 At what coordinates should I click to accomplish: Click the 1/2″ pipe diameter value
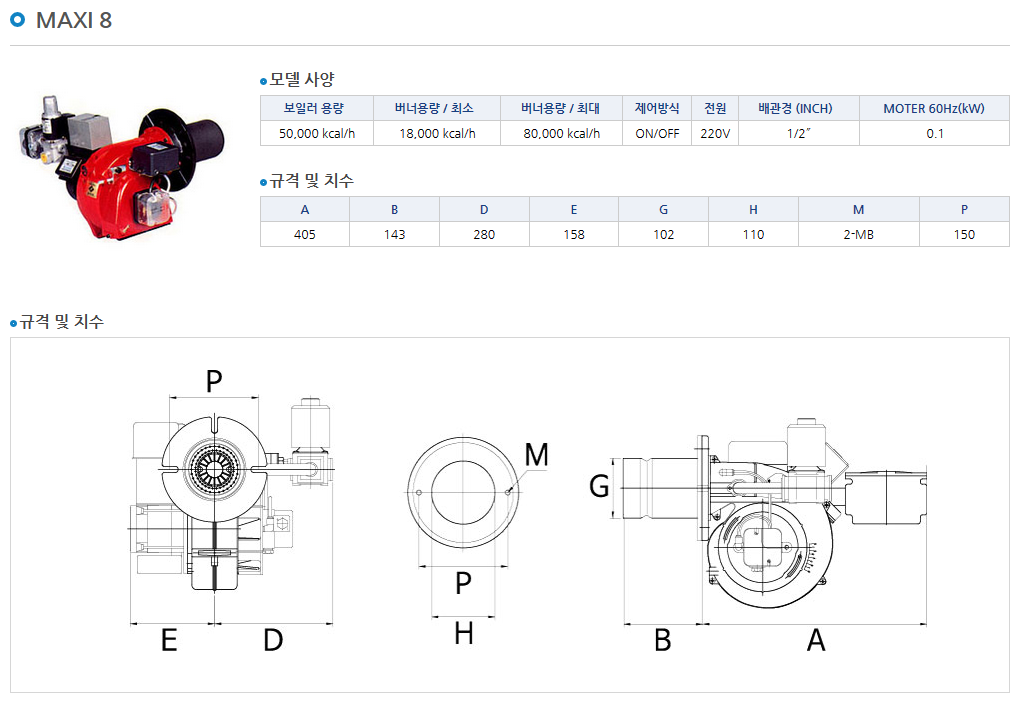pyautogui.click(x=798, y=133)
